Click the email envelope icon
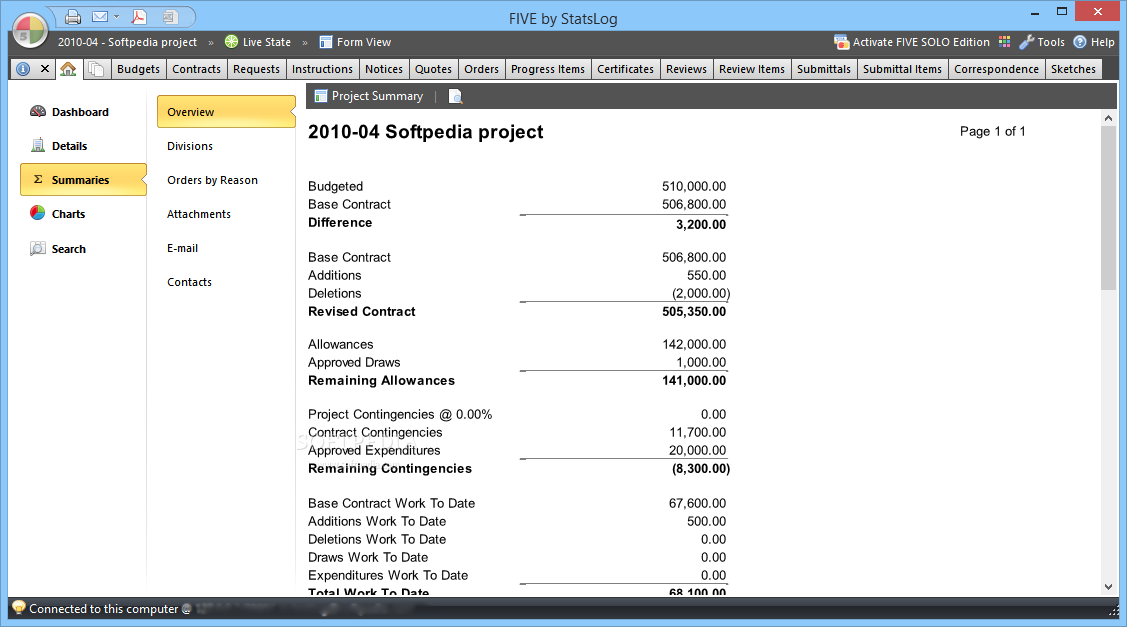Screen dimensions: 1127x627 pyautogui.click(x=100, y=17)
